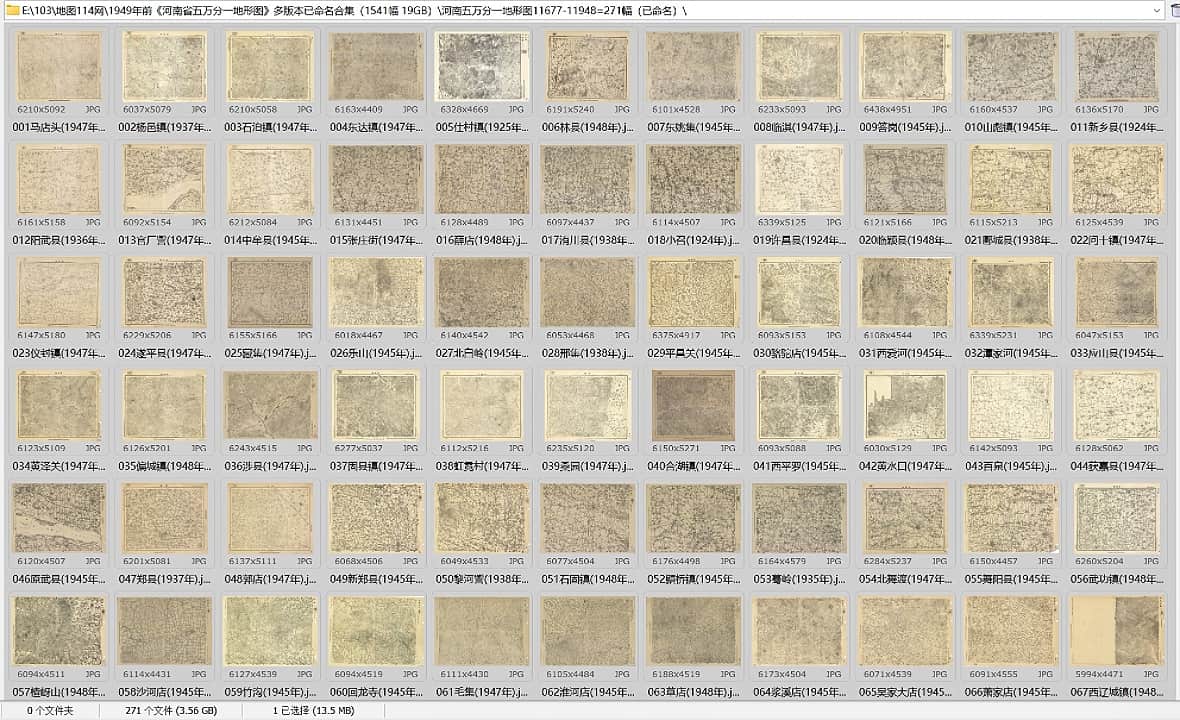Click the 6163x4409 dimensions label under 004东达镇

[x=358, y=110]
